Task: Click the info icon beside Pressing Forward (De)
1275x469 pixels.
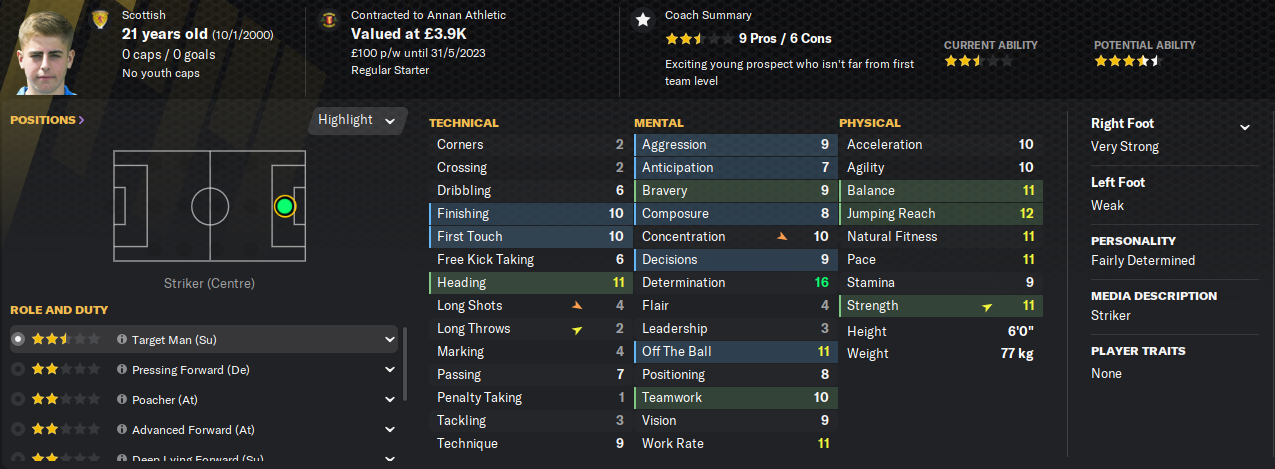Action: (122, 370)
